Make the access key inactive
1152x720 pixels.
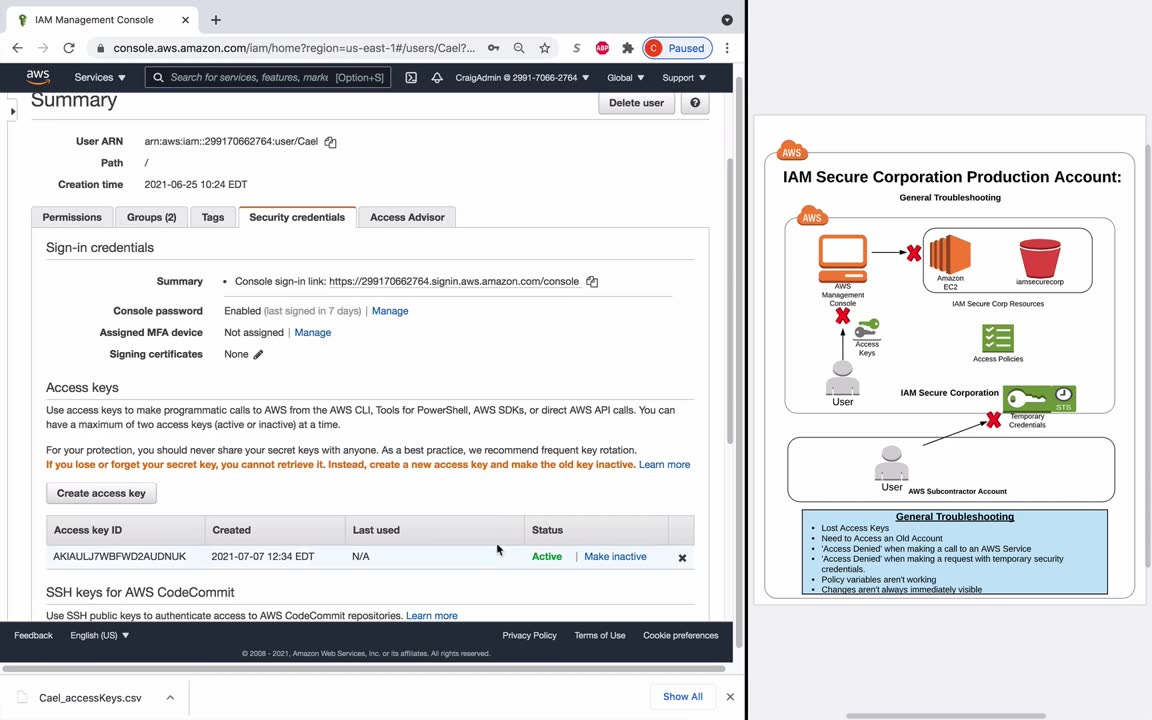tap(615, 556)
